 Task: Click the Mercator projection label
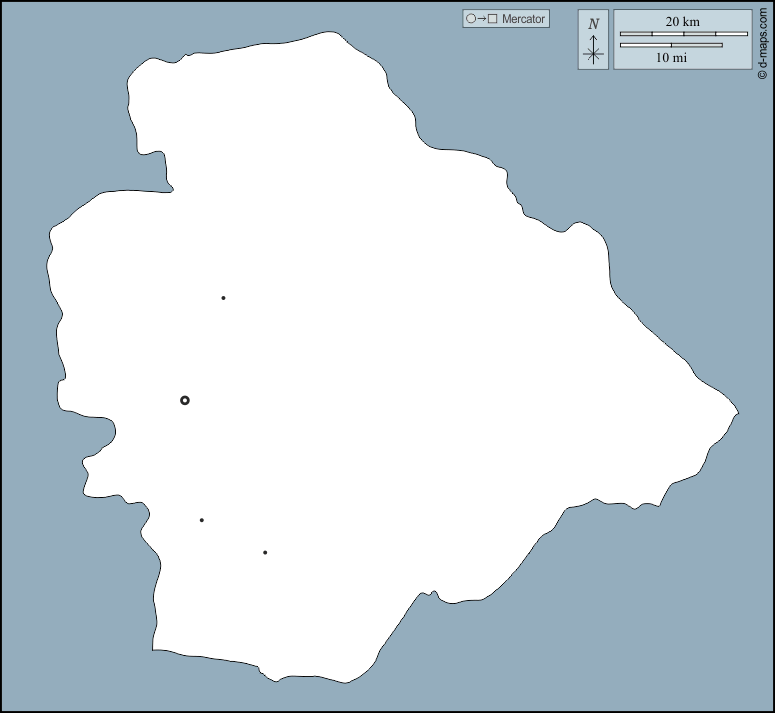[524, 19]
